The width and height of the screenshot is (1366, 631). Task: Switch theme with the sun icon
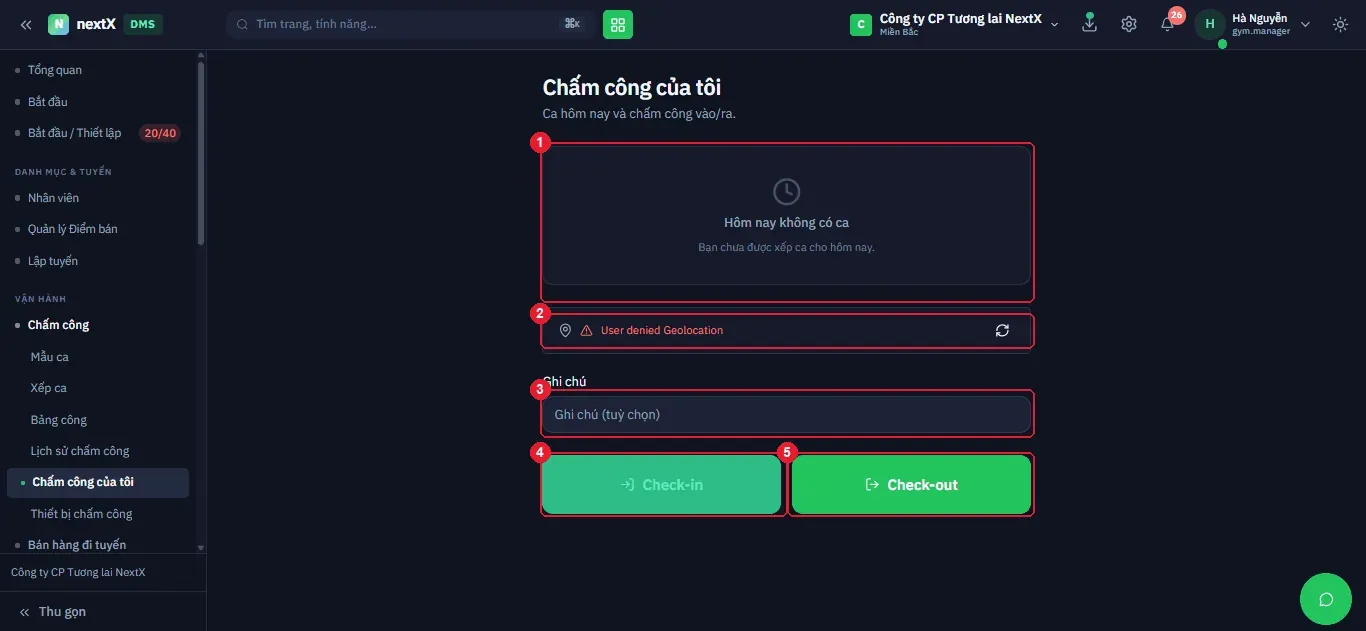coord(1341,24)
